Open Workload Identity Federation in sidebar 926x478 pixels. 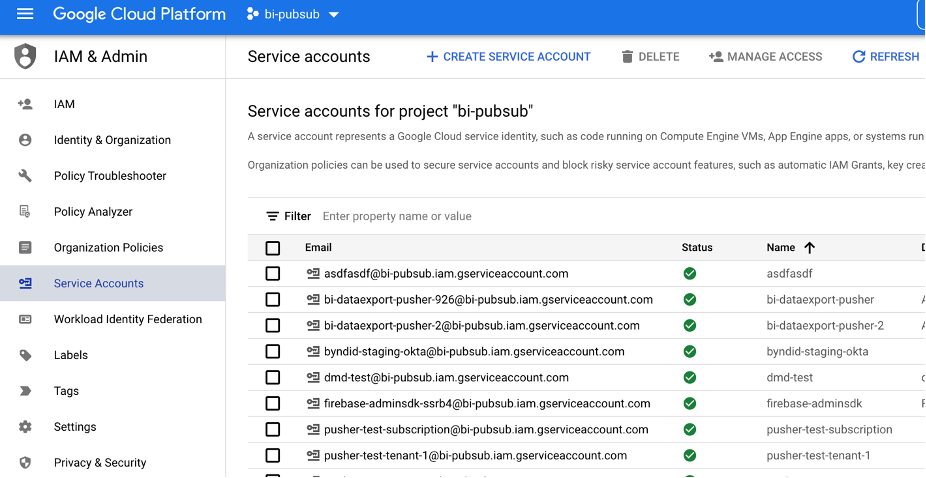click(x=112, y=319)
